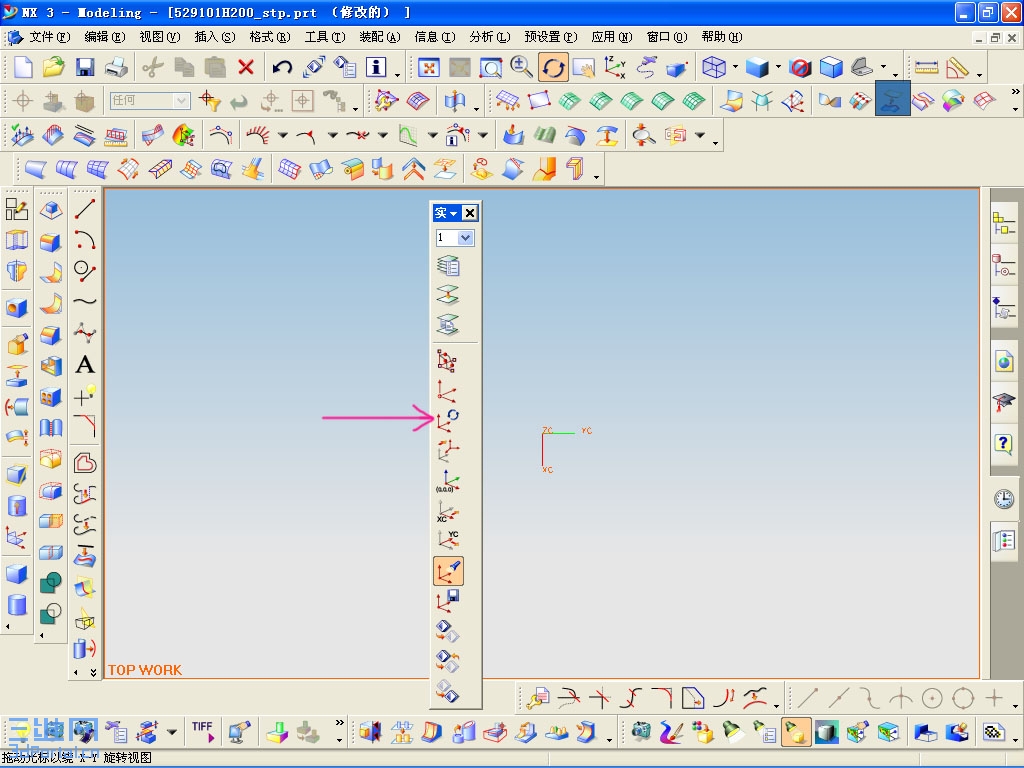Image resolution: width=1024 pixels, height=768 pixels.
Task: Close the floating WCS toolbar
Action: 470,213
